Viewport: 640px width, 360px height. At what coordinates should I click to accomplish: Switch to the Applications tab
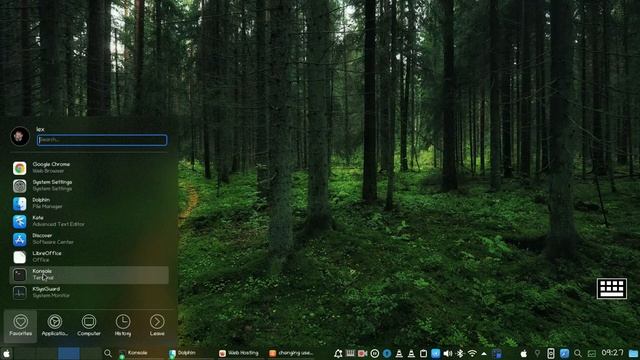pos(55,325)
